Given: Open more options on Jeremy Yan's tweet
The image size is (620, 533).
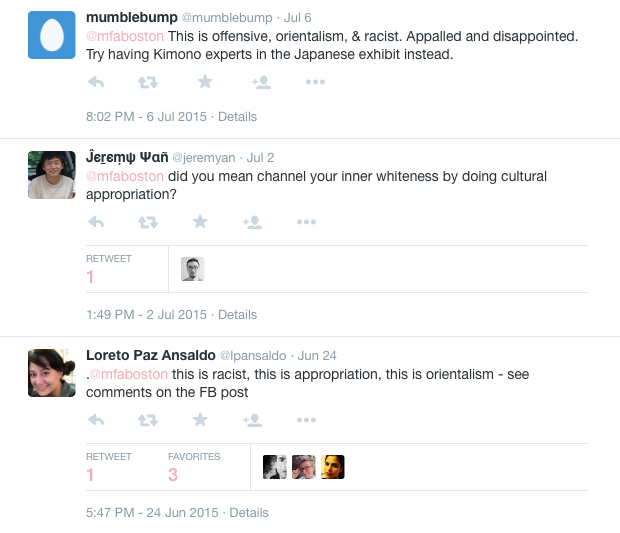Looking at the screenshot, I should [x=306, y=222].
